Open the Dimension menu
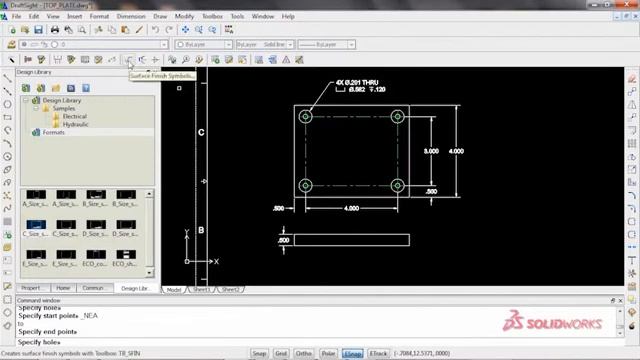The image size is (640, 360). [131, 16]
